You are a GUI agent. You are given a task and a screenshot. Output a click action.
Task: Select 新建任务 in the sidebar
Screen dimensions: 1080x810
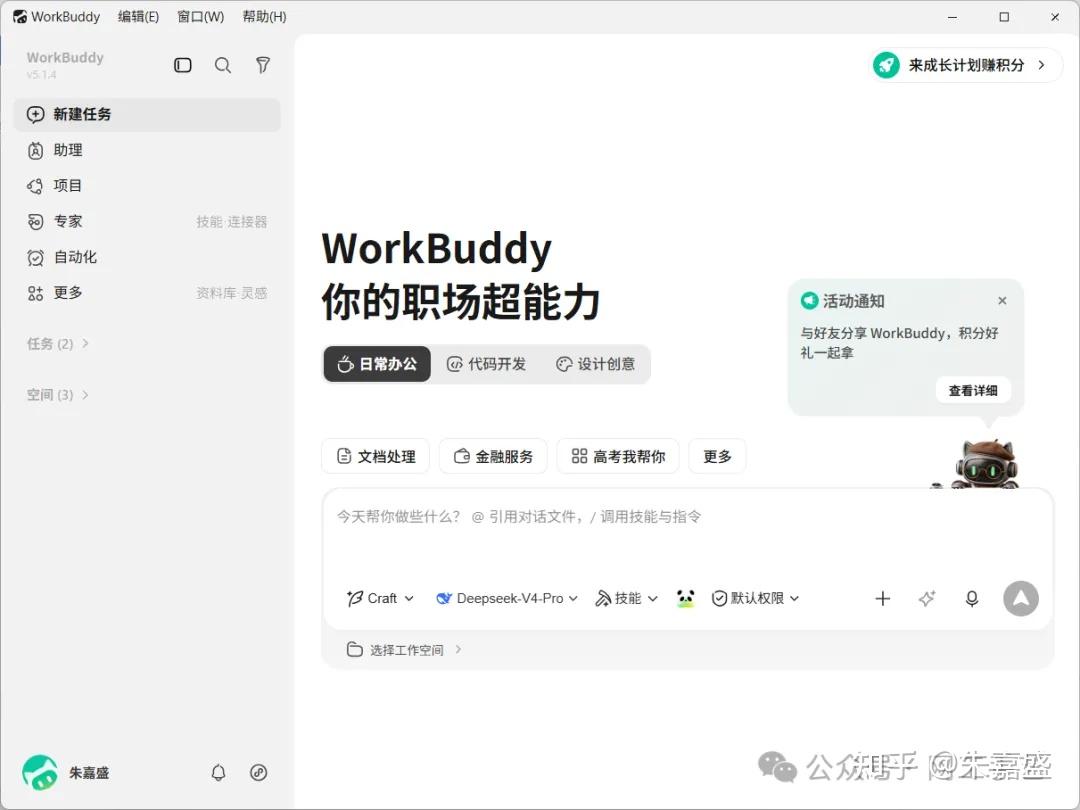tap(147, 114)
